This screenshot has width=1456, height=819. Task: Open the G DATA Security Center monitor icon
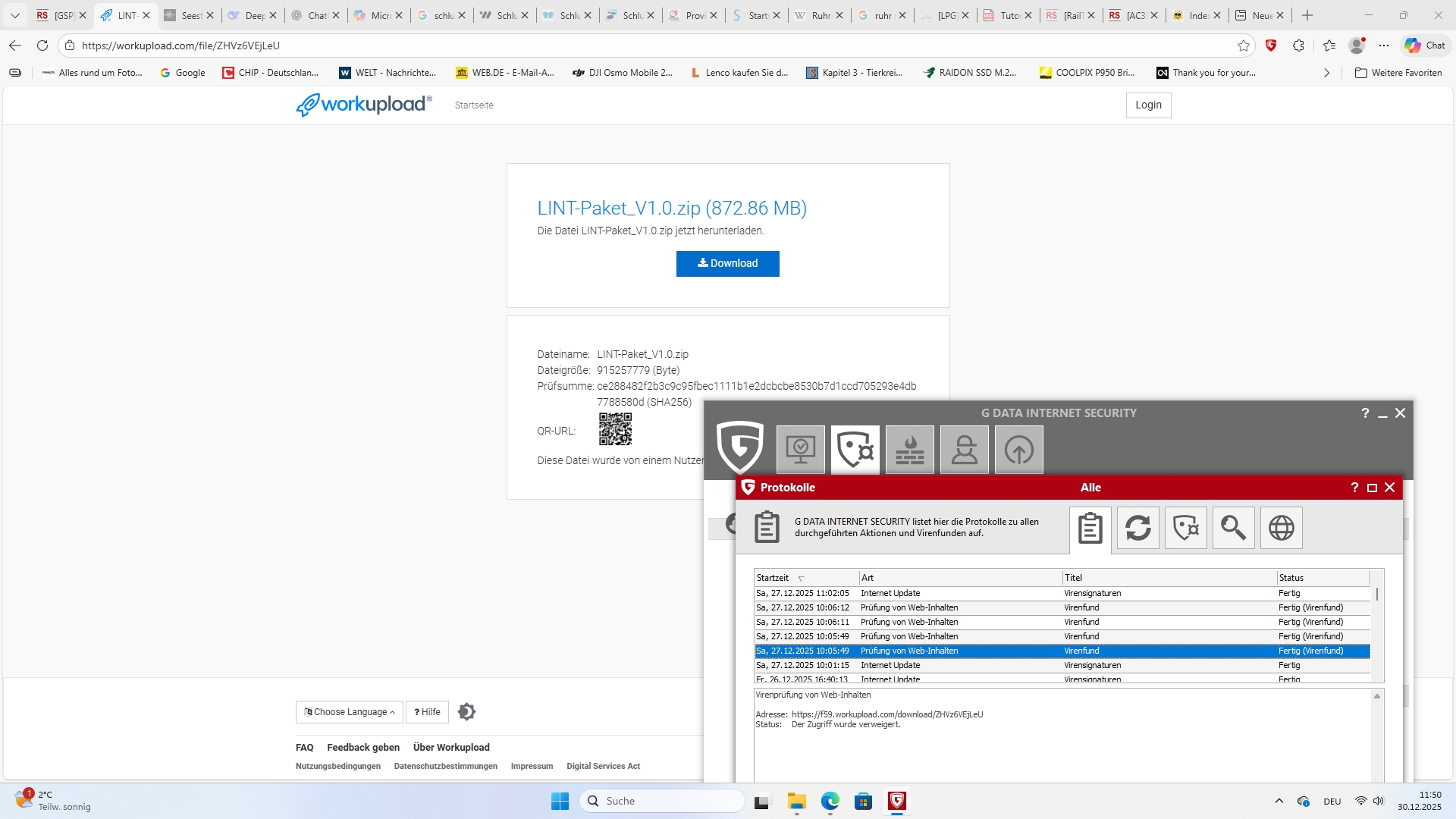coord(800,450)
